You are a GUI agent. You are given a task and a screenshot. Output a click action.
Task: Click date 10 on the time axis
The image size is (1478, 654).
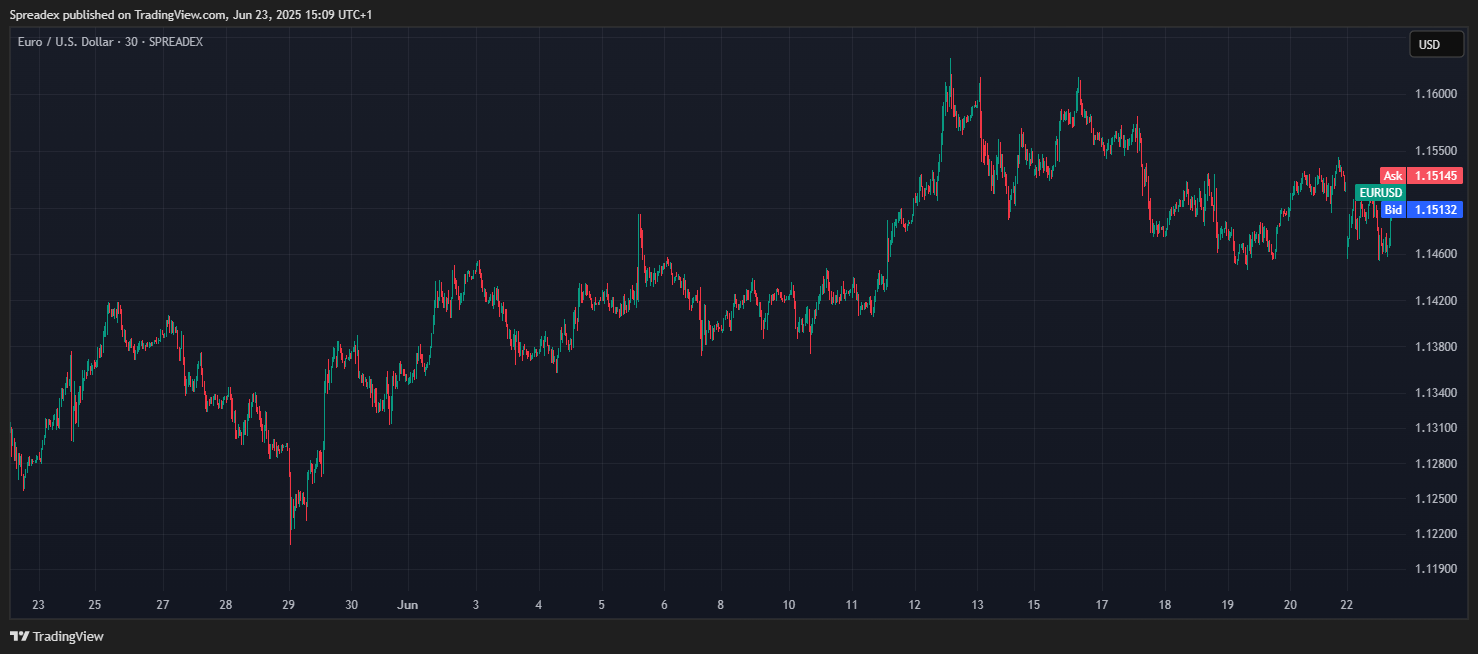(x=789, y=605)
